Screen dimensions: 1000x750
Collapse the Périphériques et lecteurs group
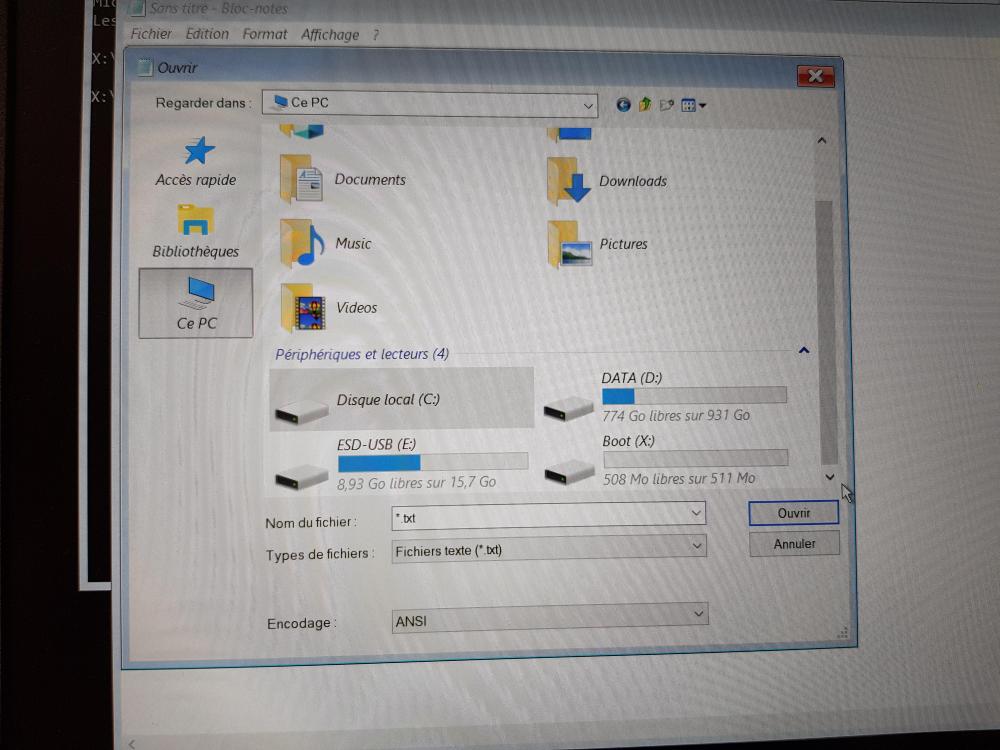pos(804,350)
